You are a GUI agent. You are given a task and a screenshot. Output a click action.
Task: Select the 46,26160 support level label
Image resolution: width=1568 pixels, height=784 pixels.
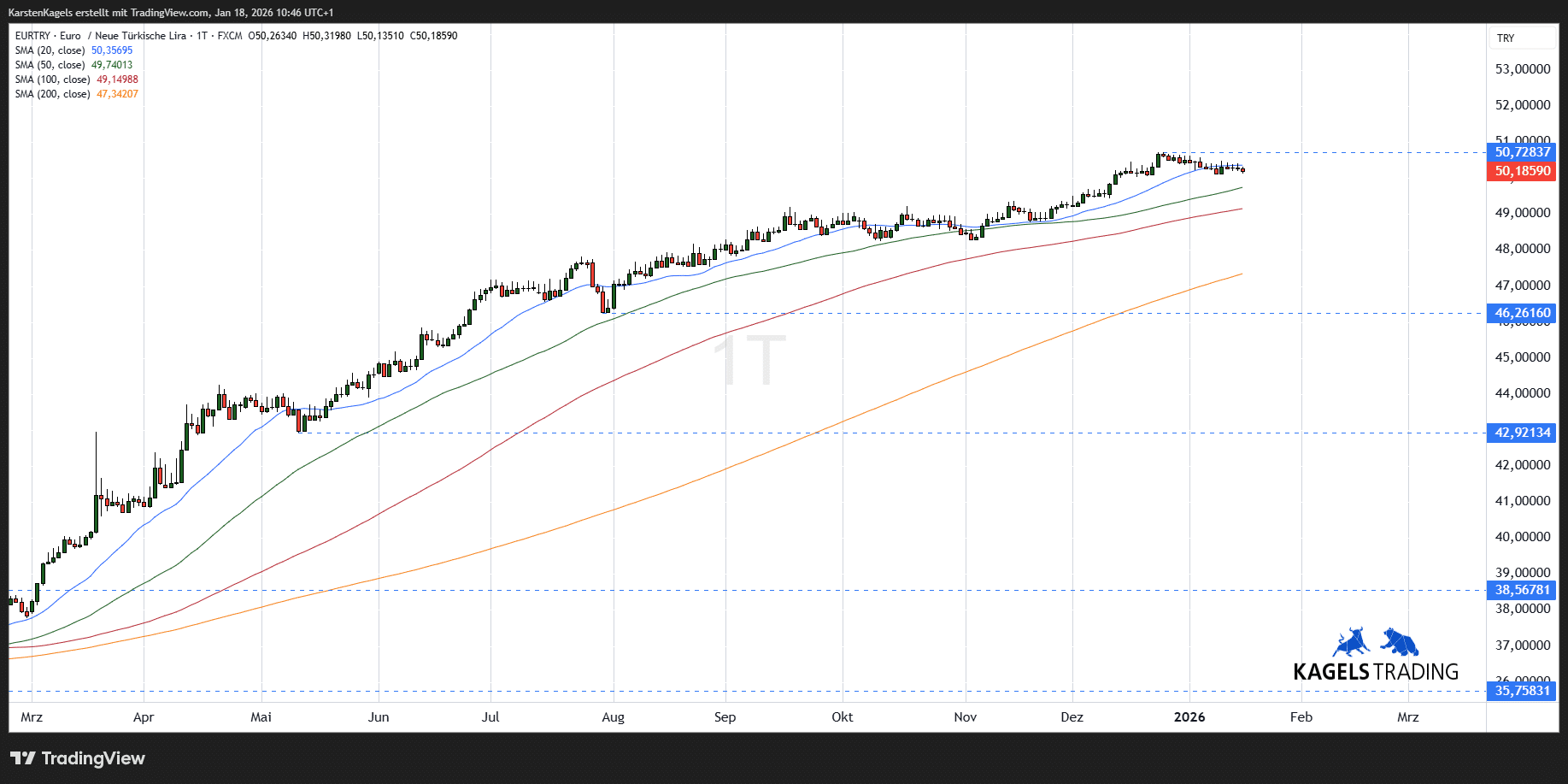1522,313
